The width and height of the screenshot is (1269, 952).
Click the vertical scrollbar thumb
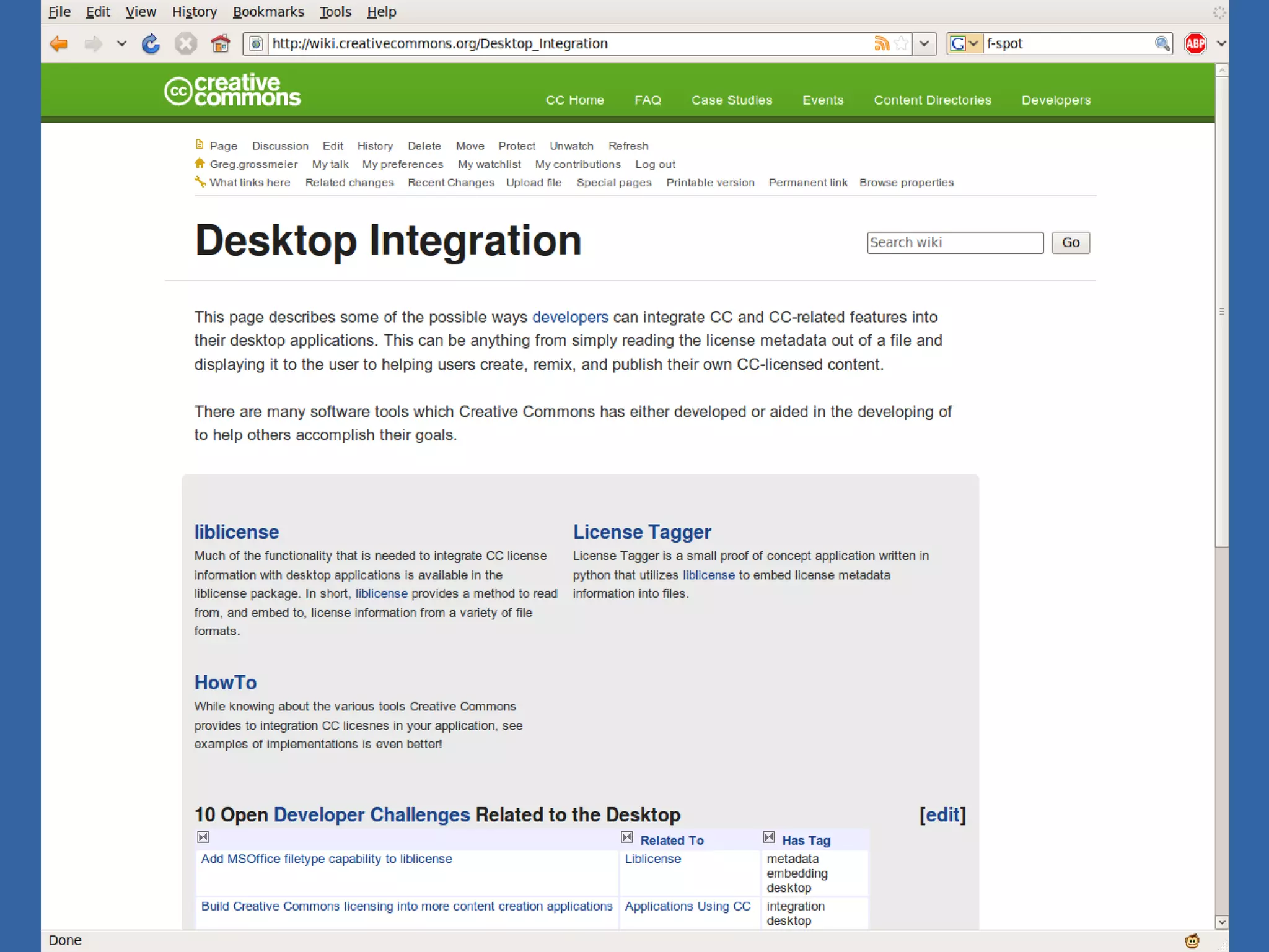[1221, 312]
